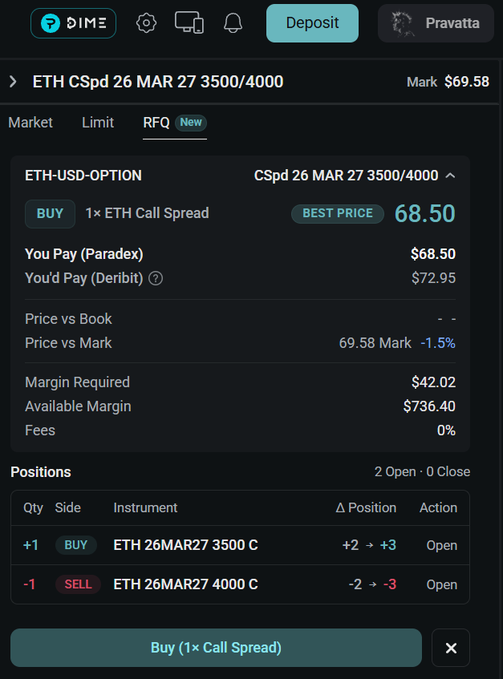Click the BUY badge in positions table
The image size is (503, 679).
(76, 545)
